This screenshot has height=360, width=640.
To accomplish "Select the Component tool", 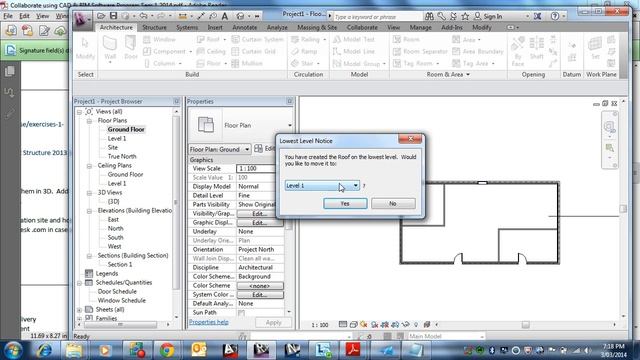I will pyautogui.click(x=167, y=51).
